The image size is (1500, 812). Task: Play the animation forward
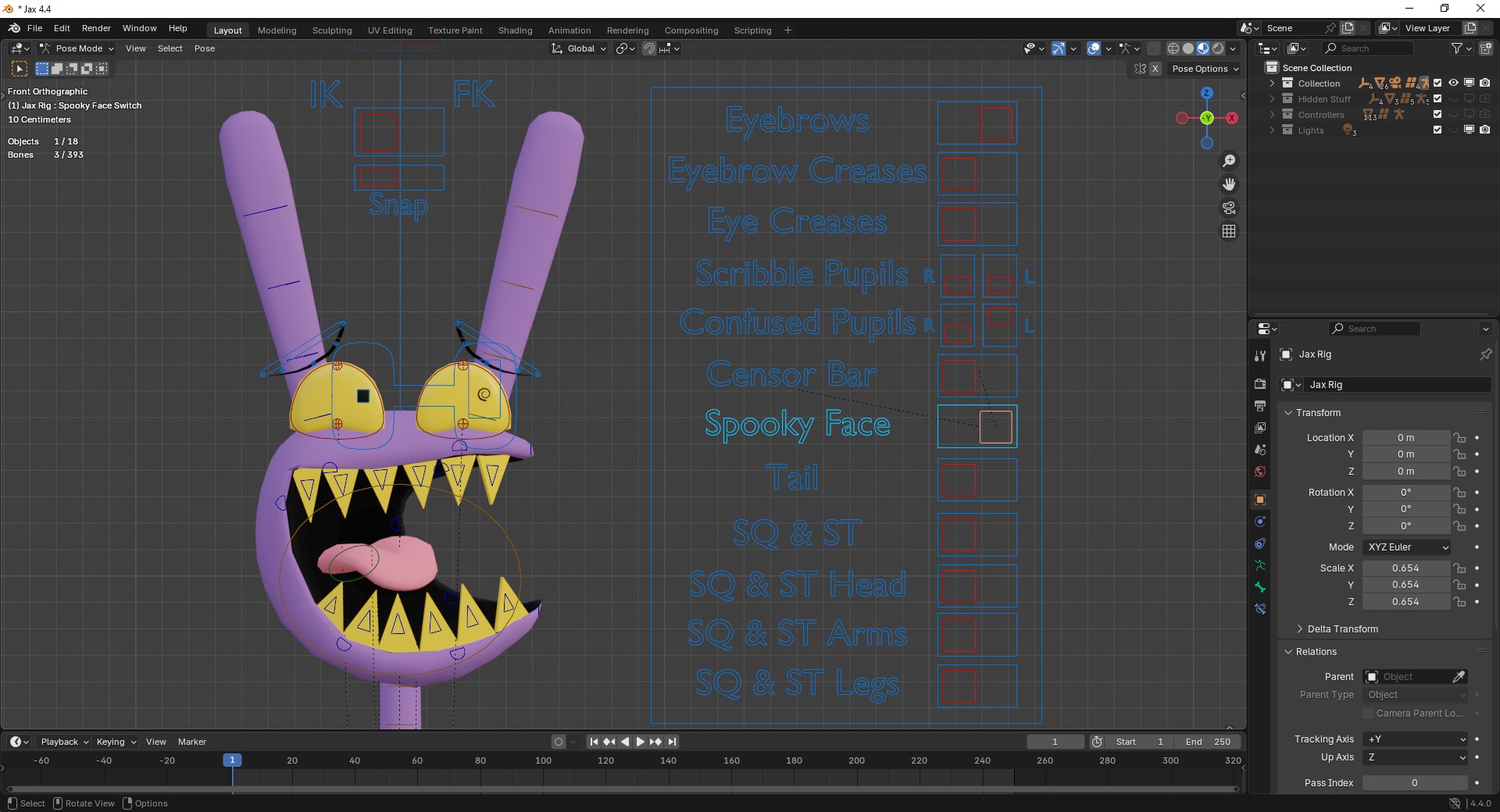tap(641, 742)
